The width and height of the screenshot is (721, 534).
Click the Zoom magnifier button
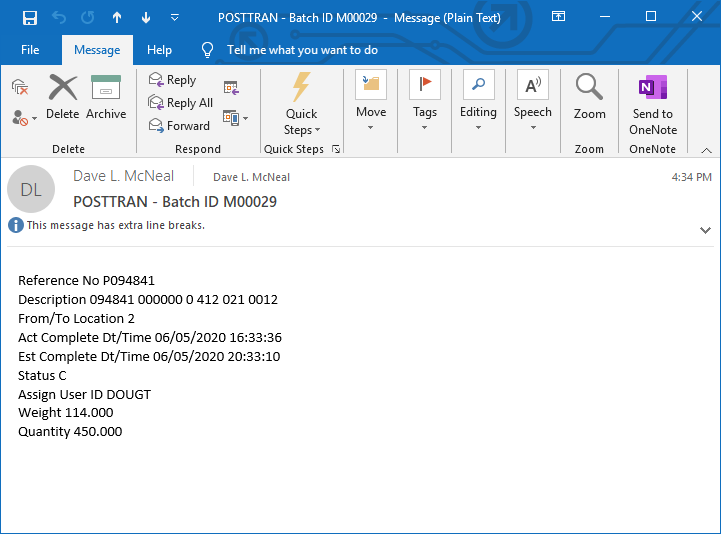coord(589,97)
